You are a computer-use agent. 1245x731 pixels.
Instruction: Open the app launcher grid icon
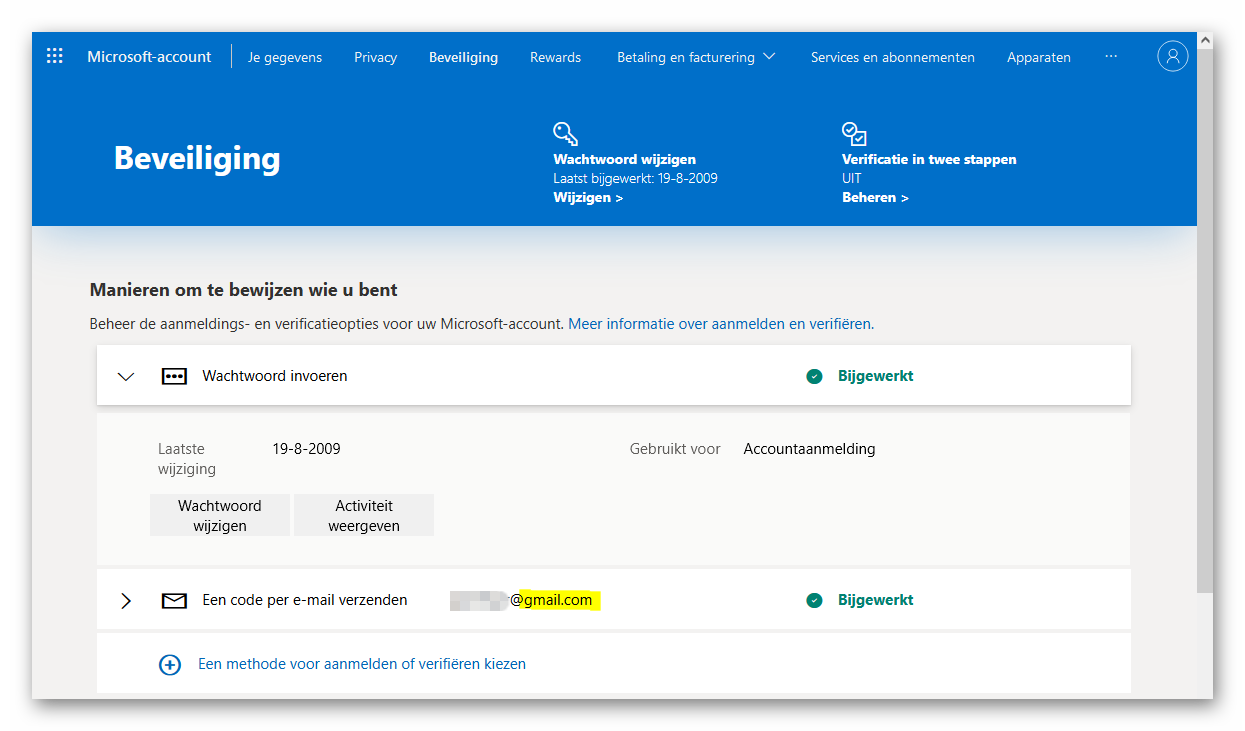coord(55,57)
